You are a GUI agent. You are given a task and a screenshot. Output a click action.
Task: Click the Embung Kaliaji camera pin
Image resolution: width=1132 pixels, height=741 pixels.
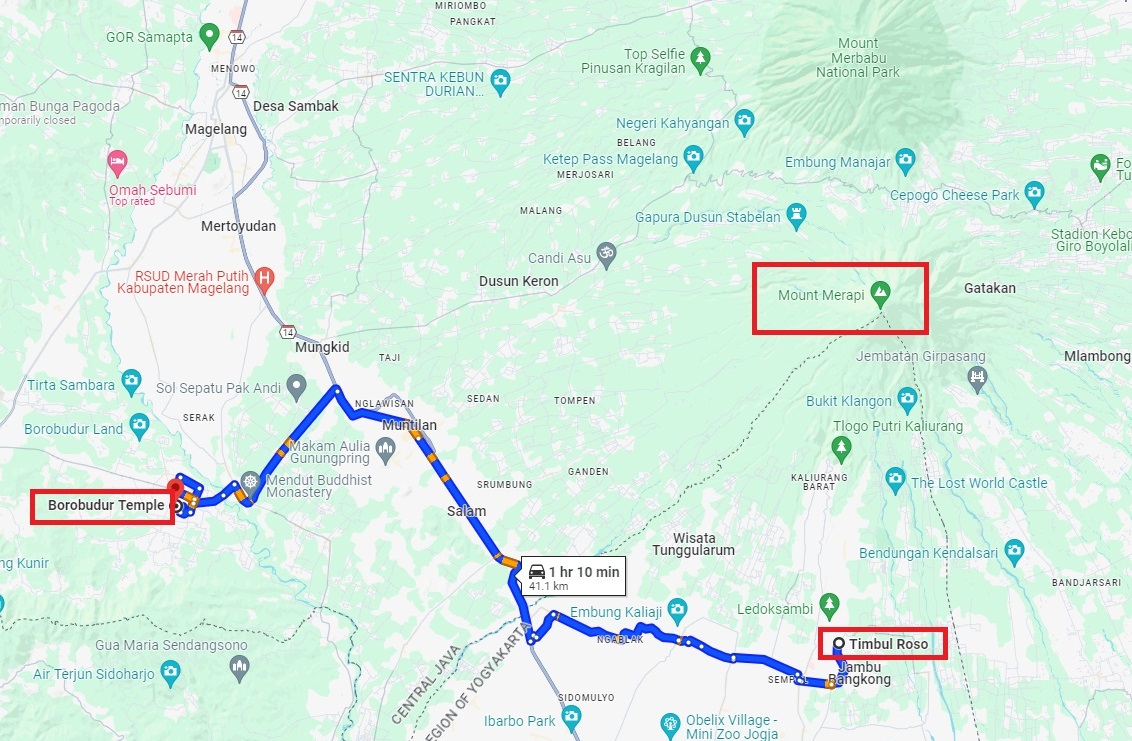677,611
